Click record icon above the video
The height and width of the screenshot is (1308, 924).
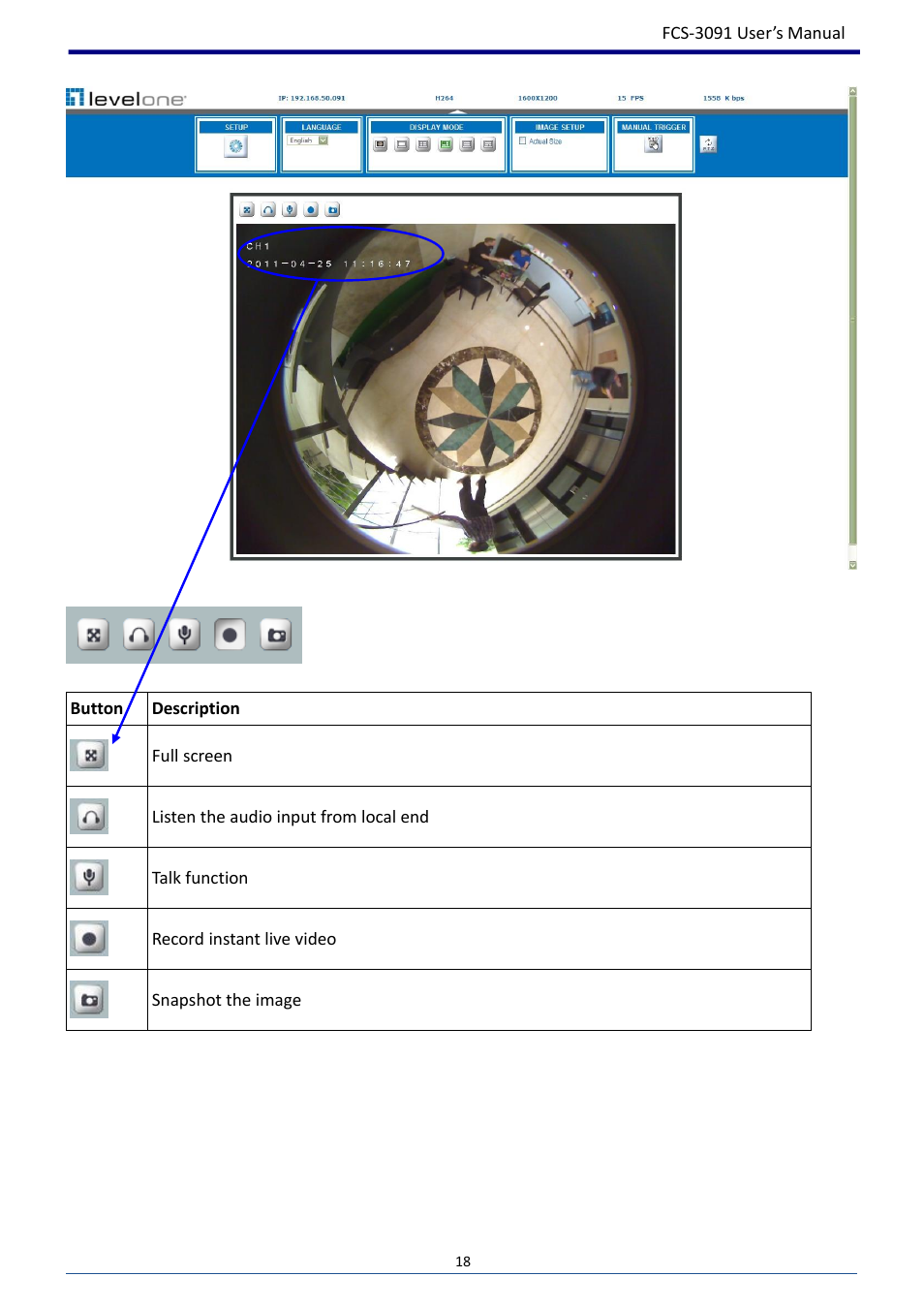pyautogui.click(x=311, y=209)
